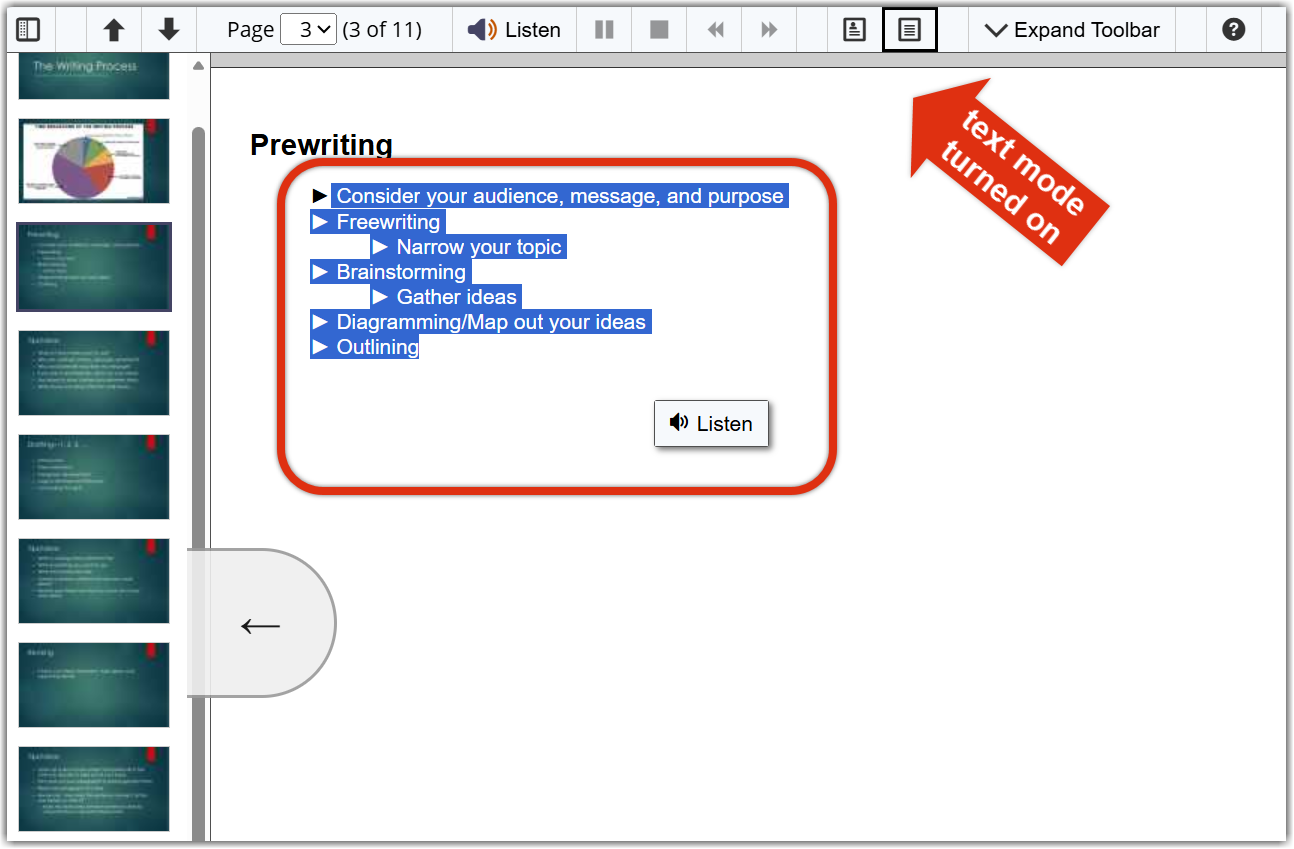
Task: Toggle the thumbnail sidebar panel icon
Action: click(x=29, y=30)
